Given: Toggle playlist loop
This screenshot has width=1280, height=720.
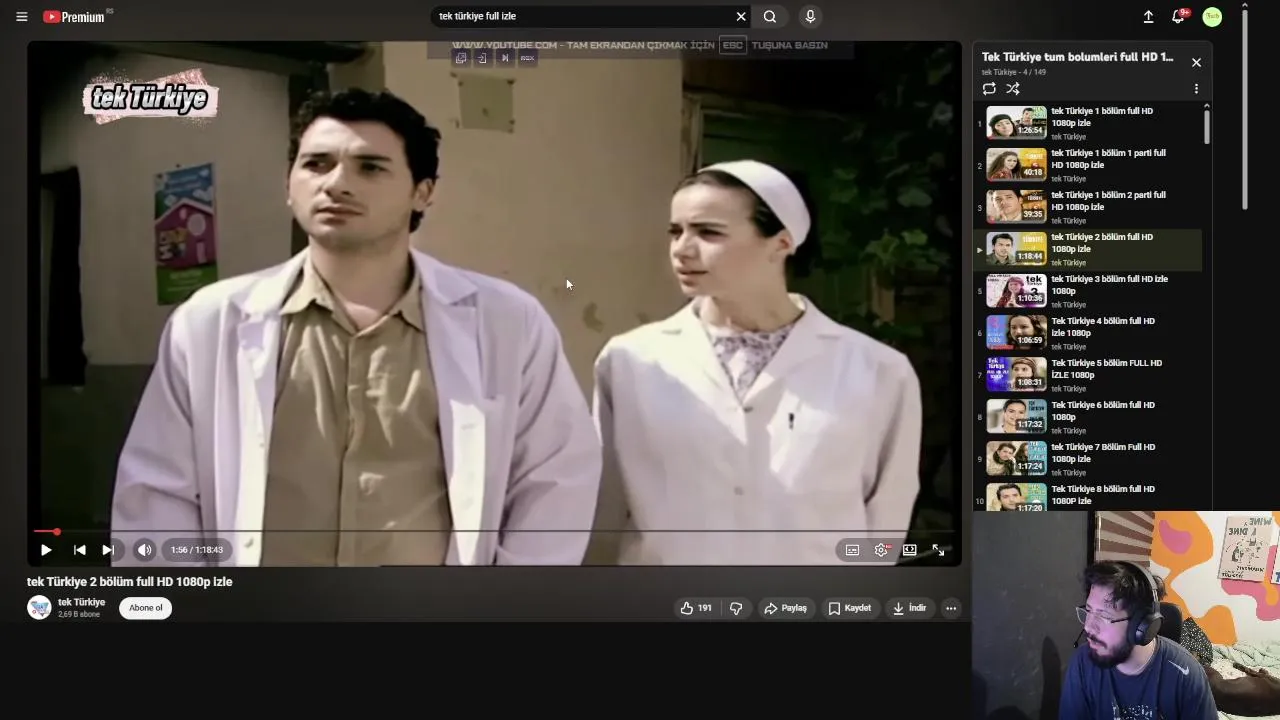Looking at the screenshot, I should click(x=989, y=89).
